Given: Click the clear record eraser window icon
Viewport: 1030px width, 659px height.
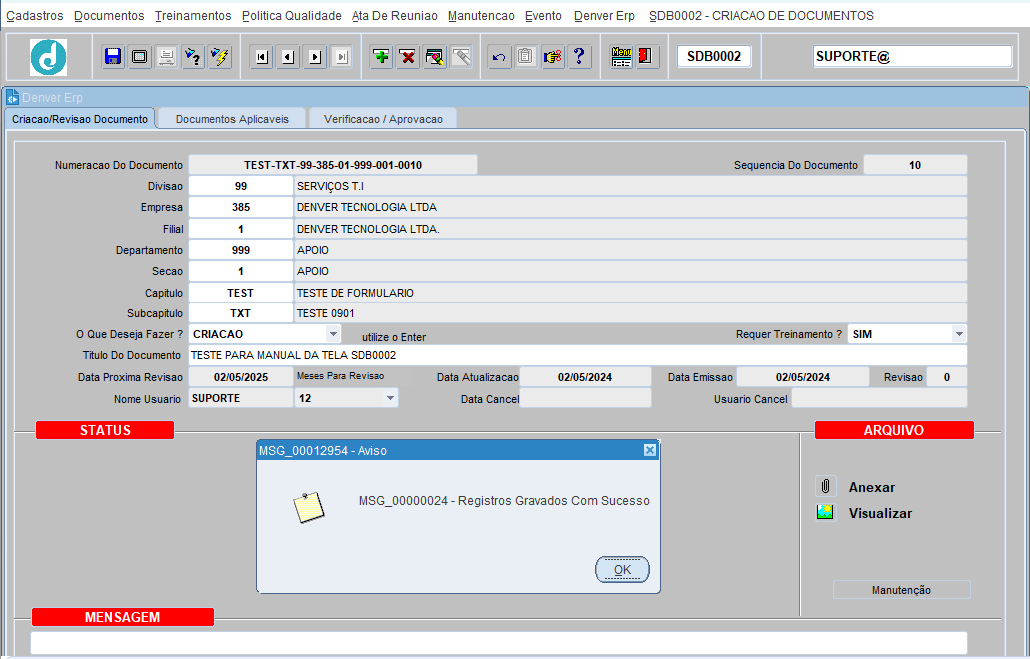Looking at the screenshot, I should 435,57.
